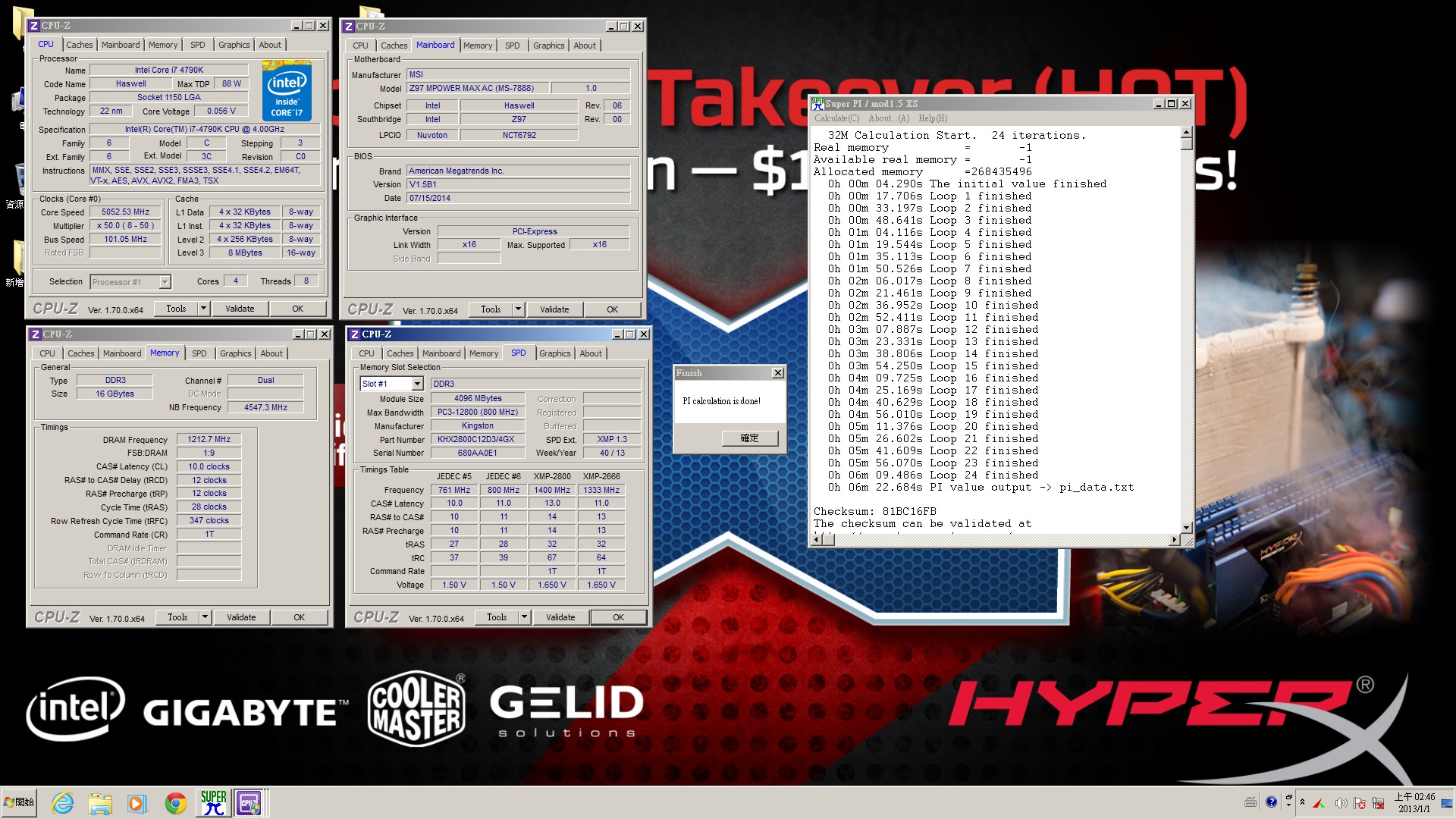Open Help(H) menu in Super PI
This screenshot has height=819, width=1456.
pyautogui.click(x=933, y=118)
